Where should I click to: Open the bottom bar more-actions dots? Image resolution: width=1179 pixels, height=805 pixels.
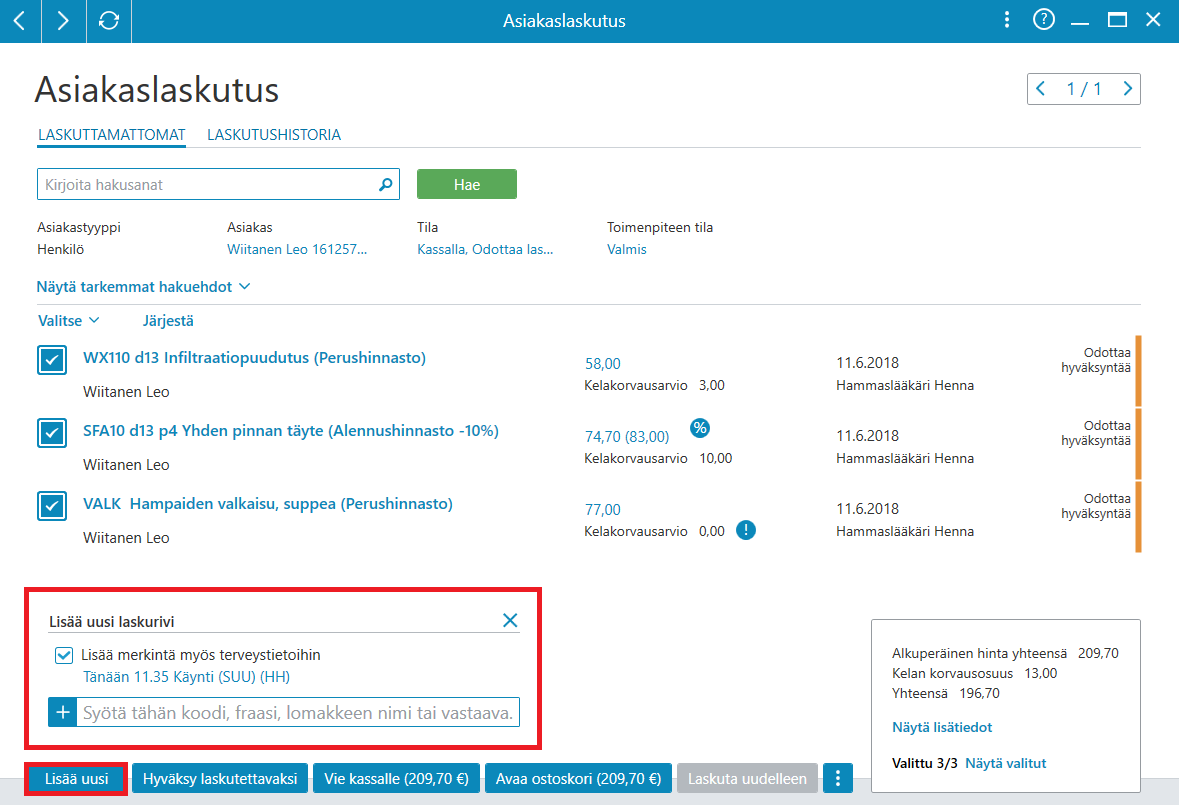[838, 779]
